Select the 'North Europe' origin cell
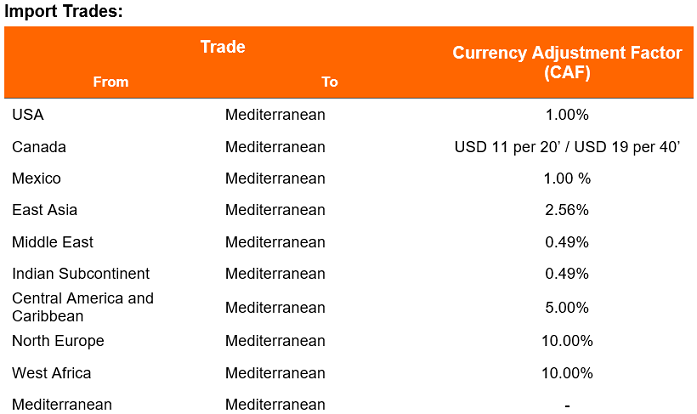 [58, 341]
